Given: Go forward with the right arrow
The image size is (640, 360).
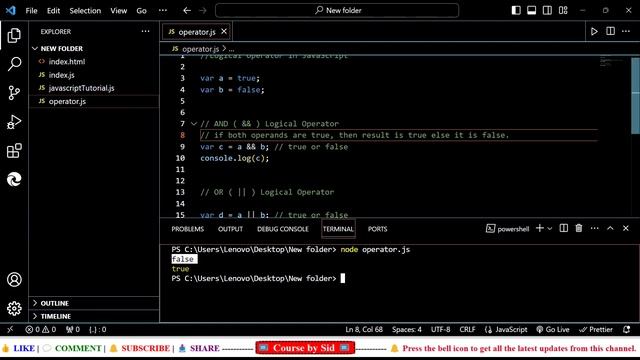Looking at the screenshot, I should tap(203, 11).
